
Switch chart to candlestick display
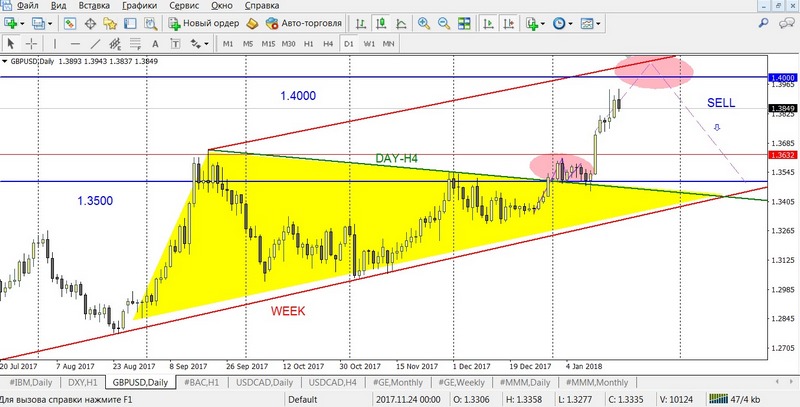coord(382,23)
